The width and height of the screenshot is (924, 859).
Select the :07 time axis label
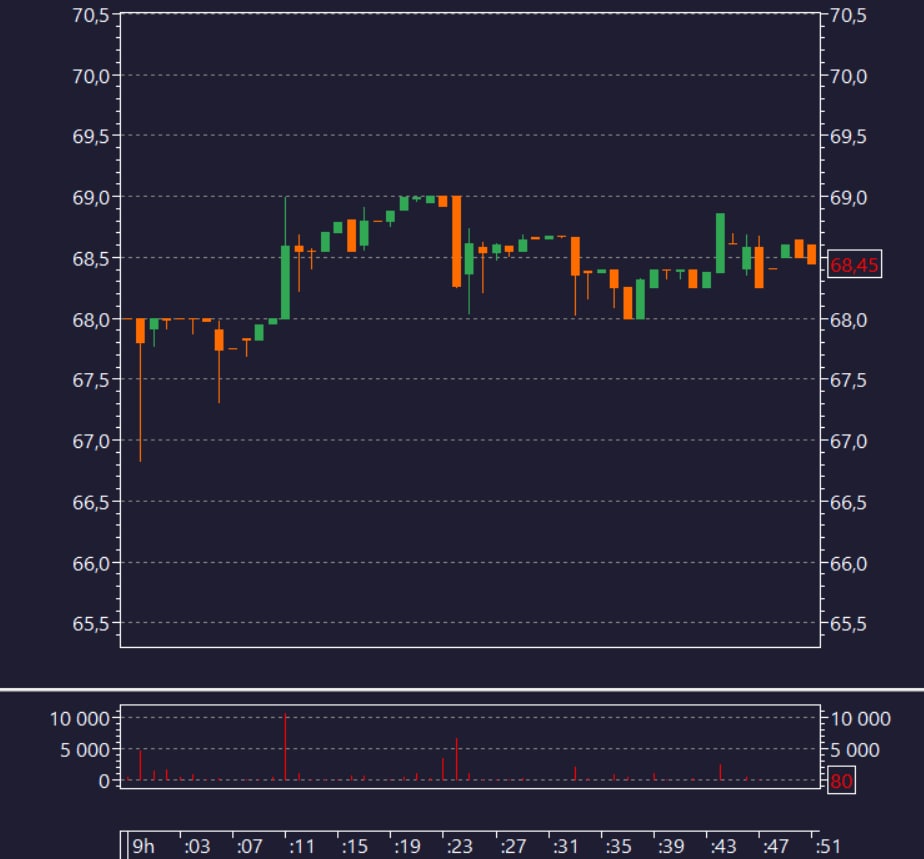(x=249, y=846)
